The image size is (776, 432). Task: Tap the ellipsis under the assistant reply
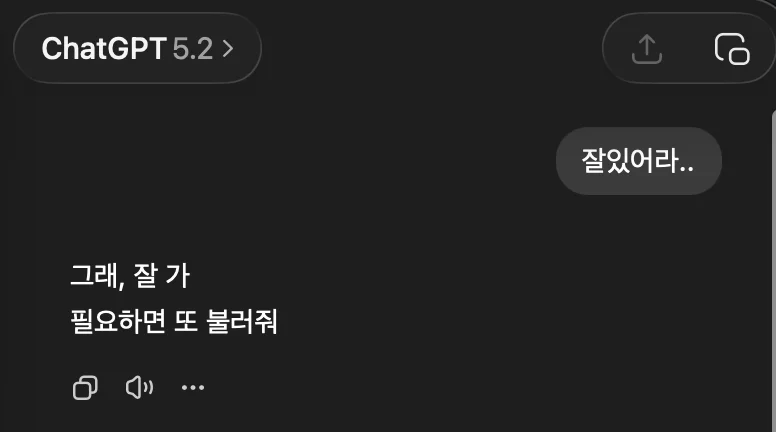193,387
